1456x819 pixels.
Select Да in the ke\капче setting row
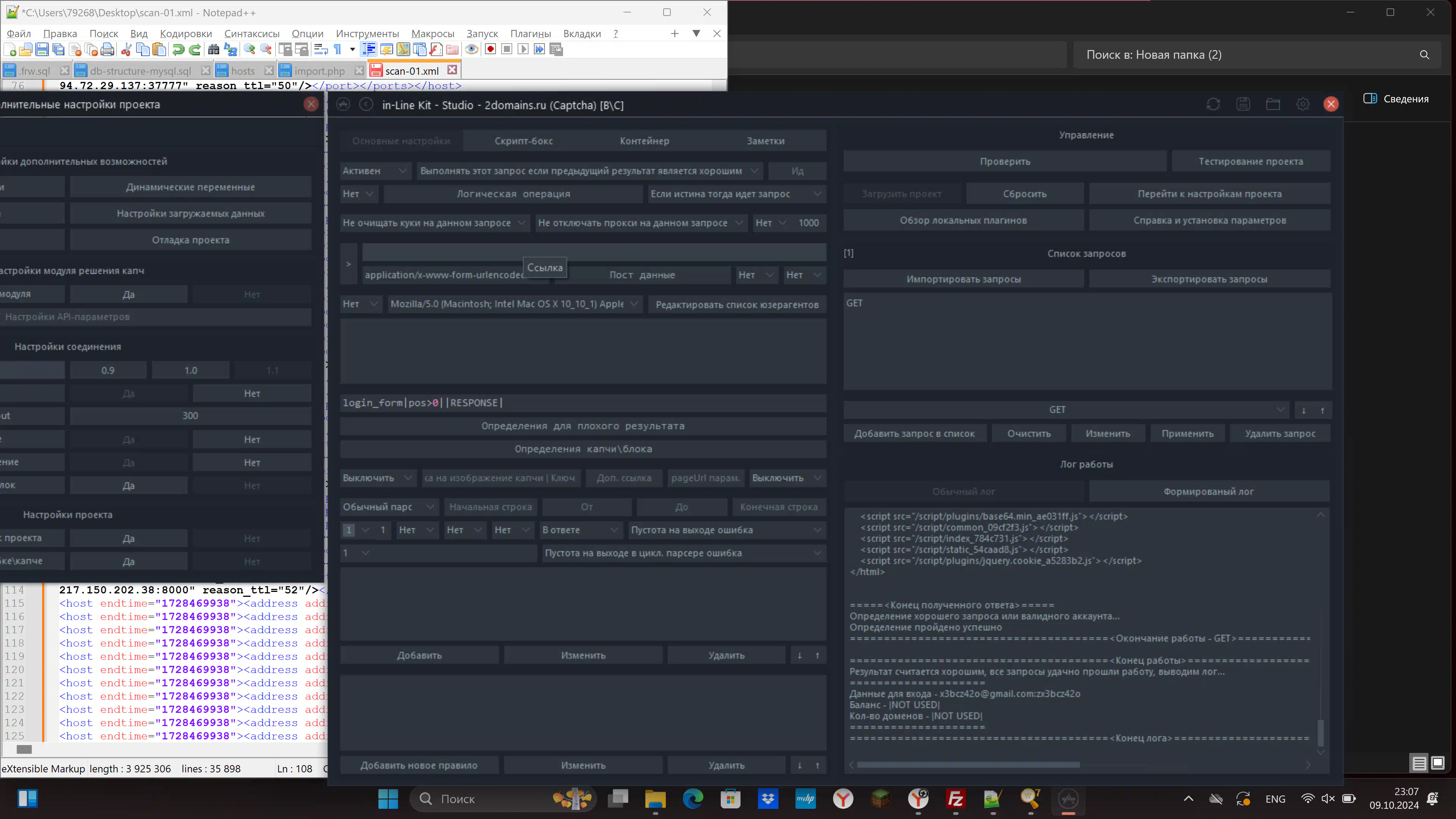click(129, 561)
